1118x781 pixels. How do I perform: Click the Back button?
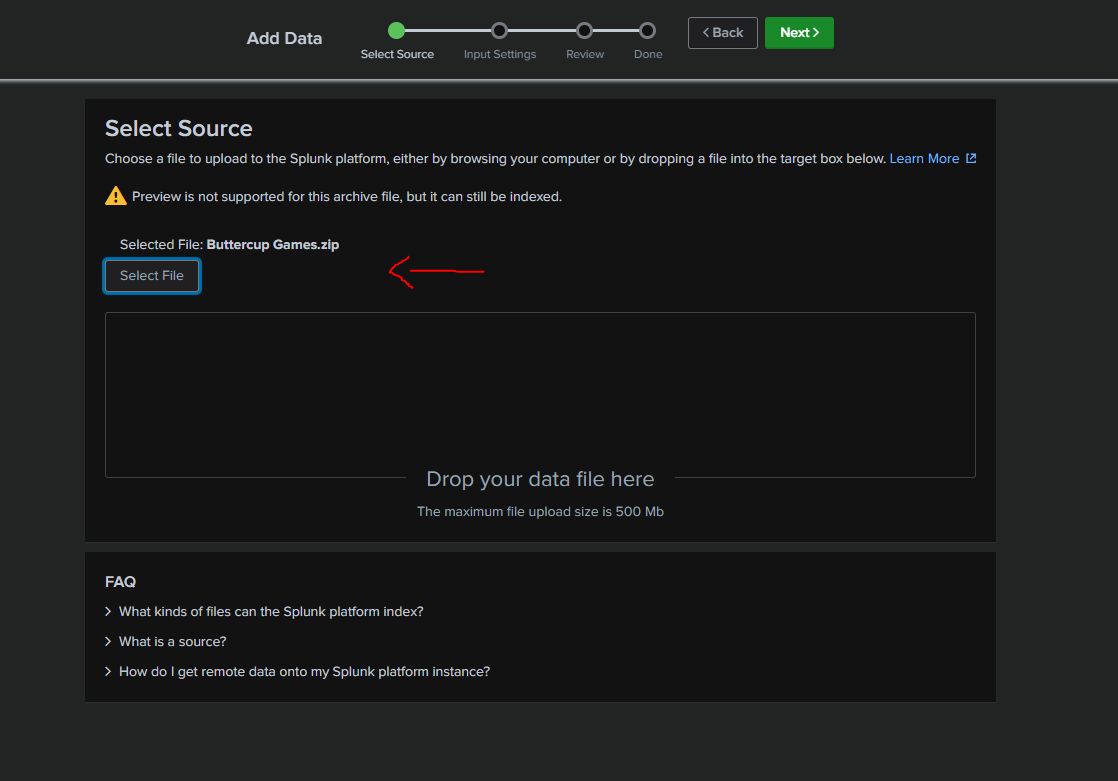click(722, 32)
